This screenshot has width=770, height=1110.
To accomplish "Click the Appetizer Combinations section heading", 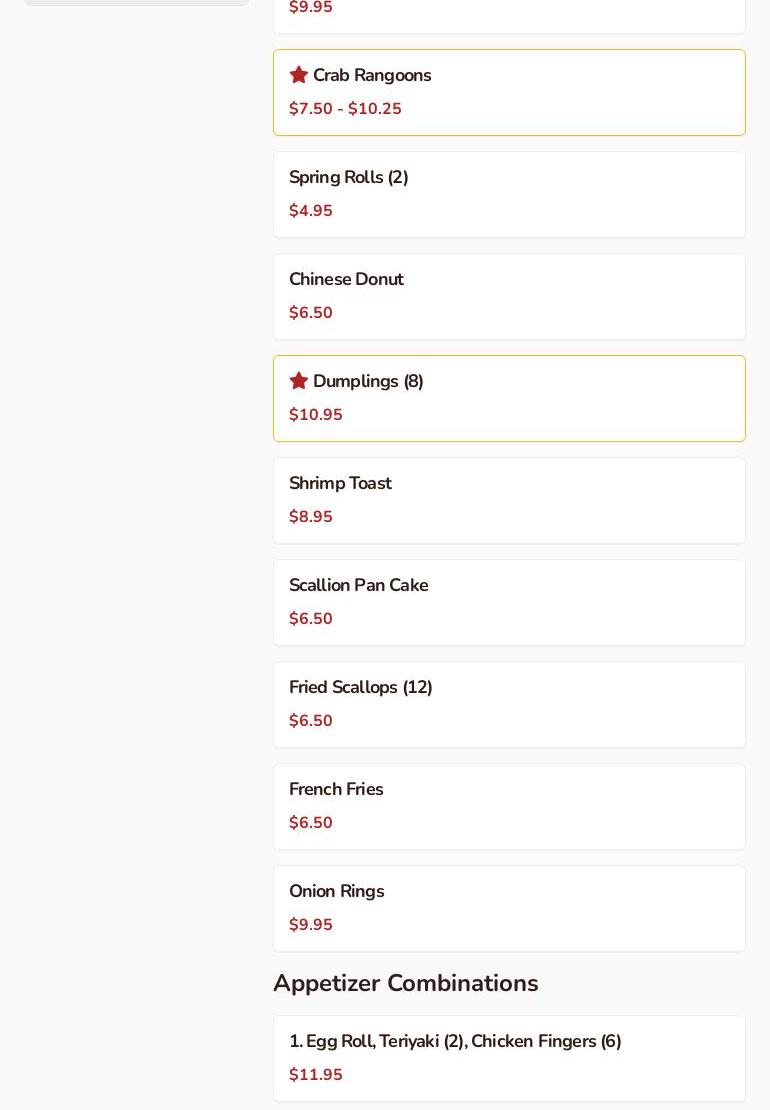I will (405, 984).
